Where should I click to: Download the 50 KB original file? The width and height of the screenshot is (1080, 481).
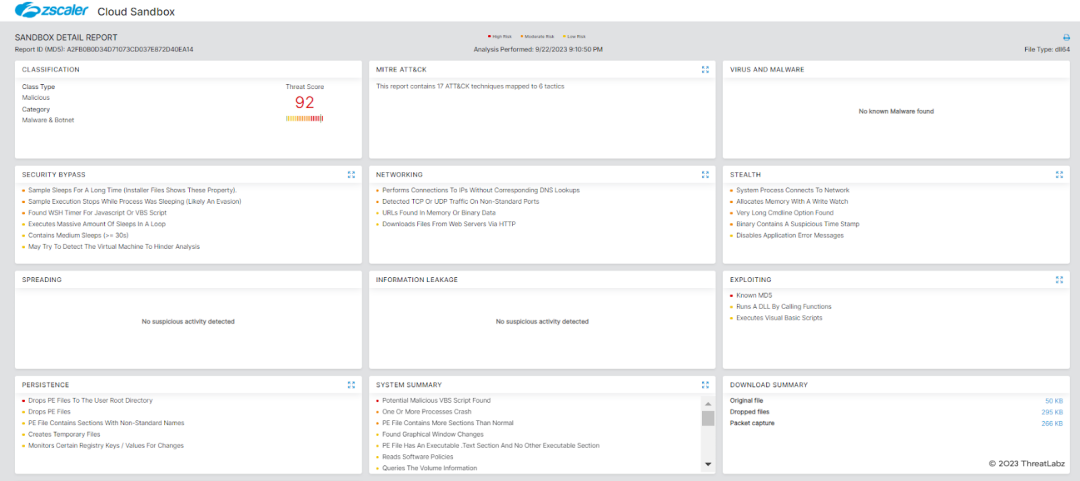click(x=1053, y=401)
